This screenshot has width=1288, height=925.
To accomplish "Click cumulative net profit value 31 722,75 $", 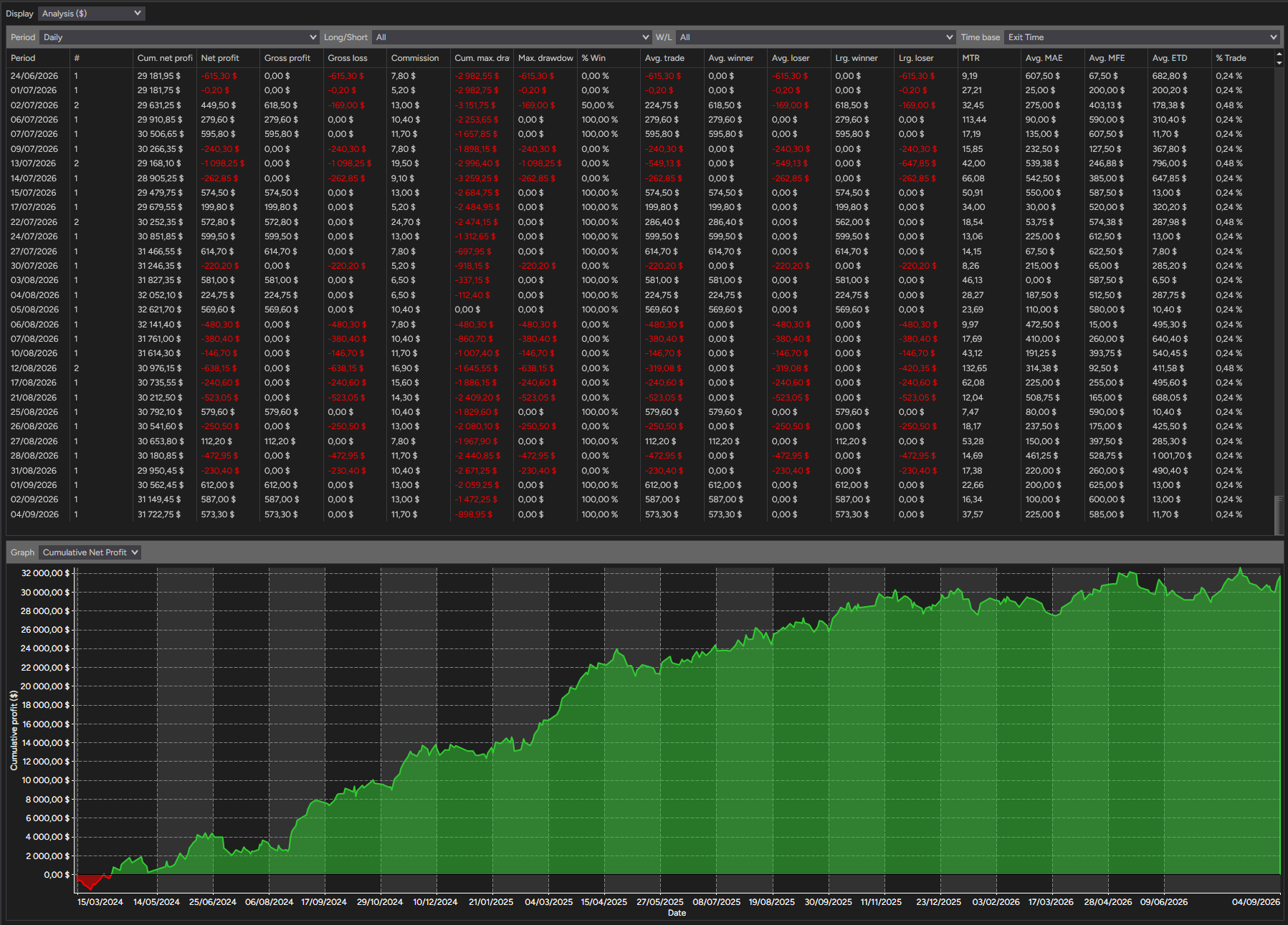I will [x=159, y=514].
